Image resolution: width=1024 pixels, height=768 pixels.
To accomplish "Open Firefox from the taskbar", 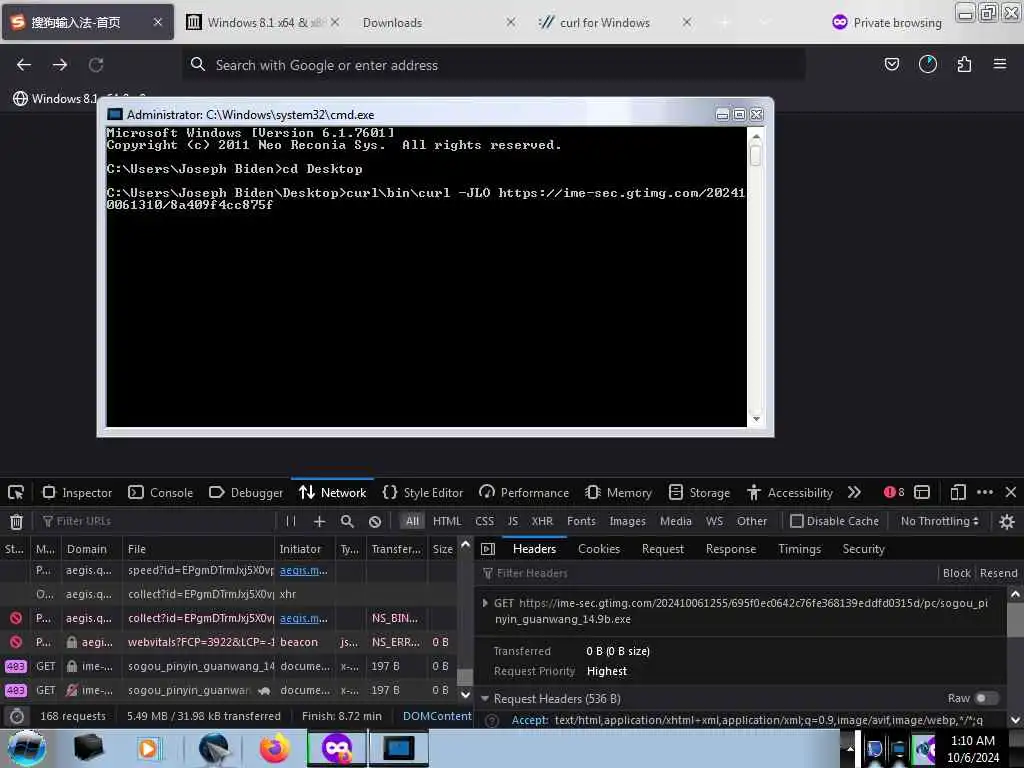I will [x=274, y=748].
